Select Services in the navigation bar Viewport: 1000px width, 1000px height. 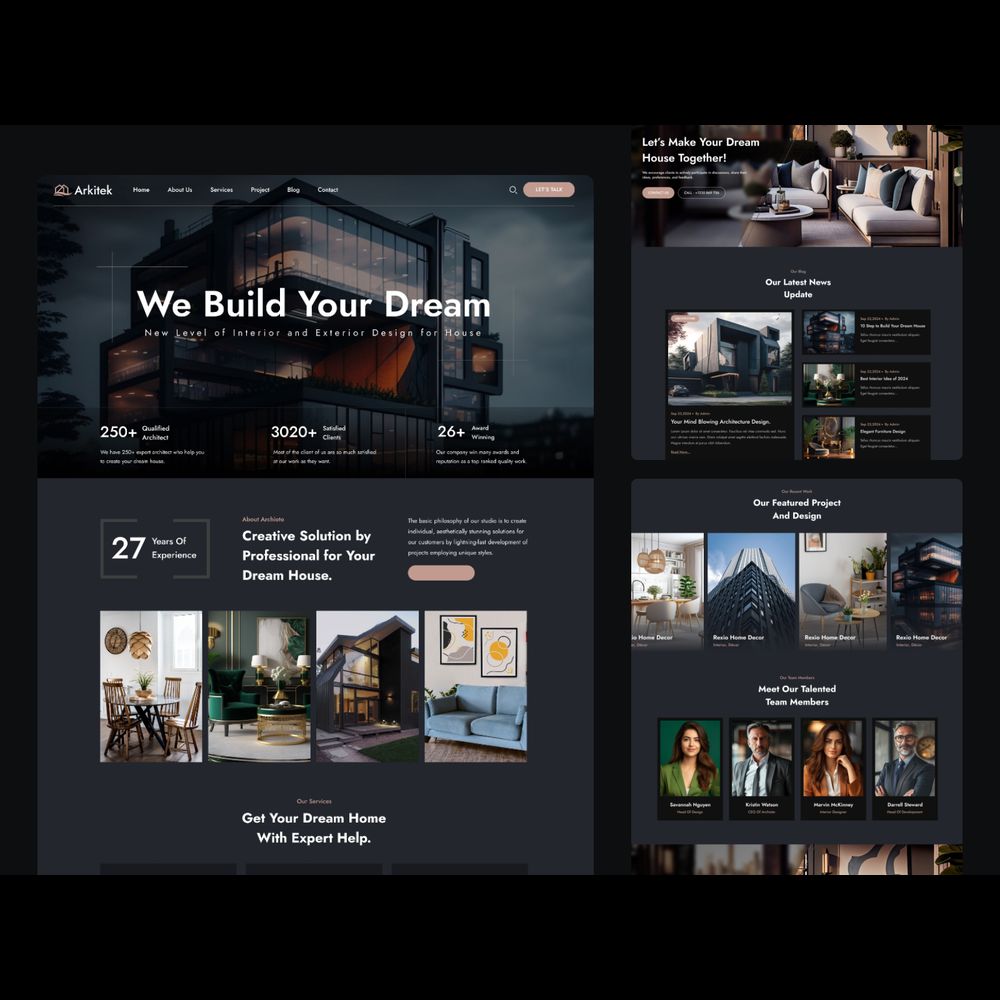[x=221, y=190]
